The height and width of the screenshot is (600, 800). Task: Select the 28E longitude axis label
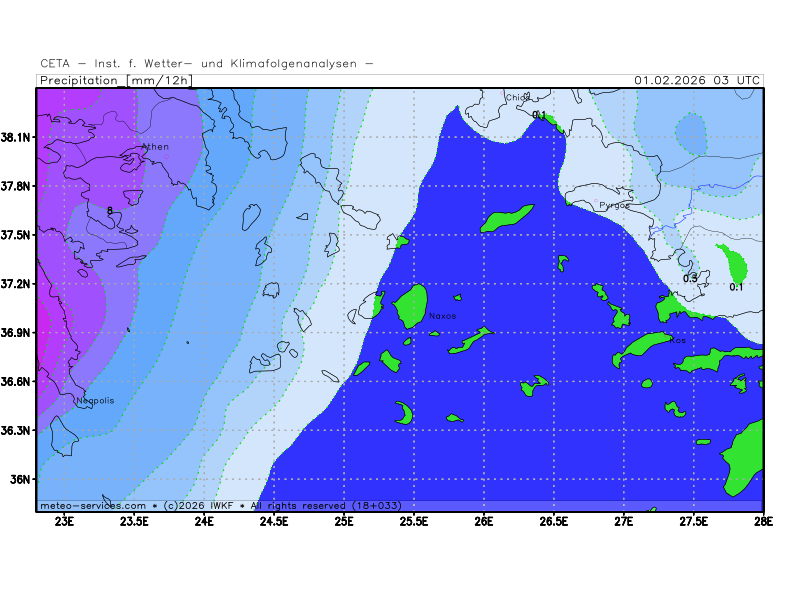[762, 521]
